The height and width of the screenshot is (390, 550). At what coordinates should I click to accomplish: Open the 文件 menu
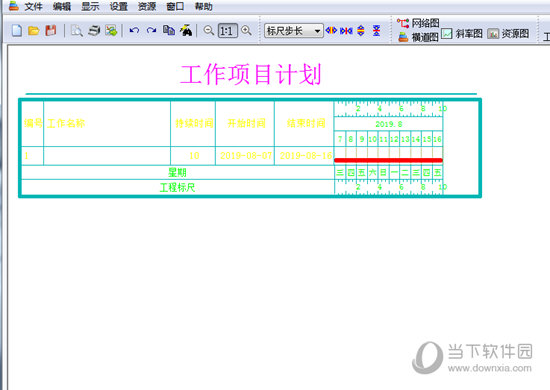point(33,6)
